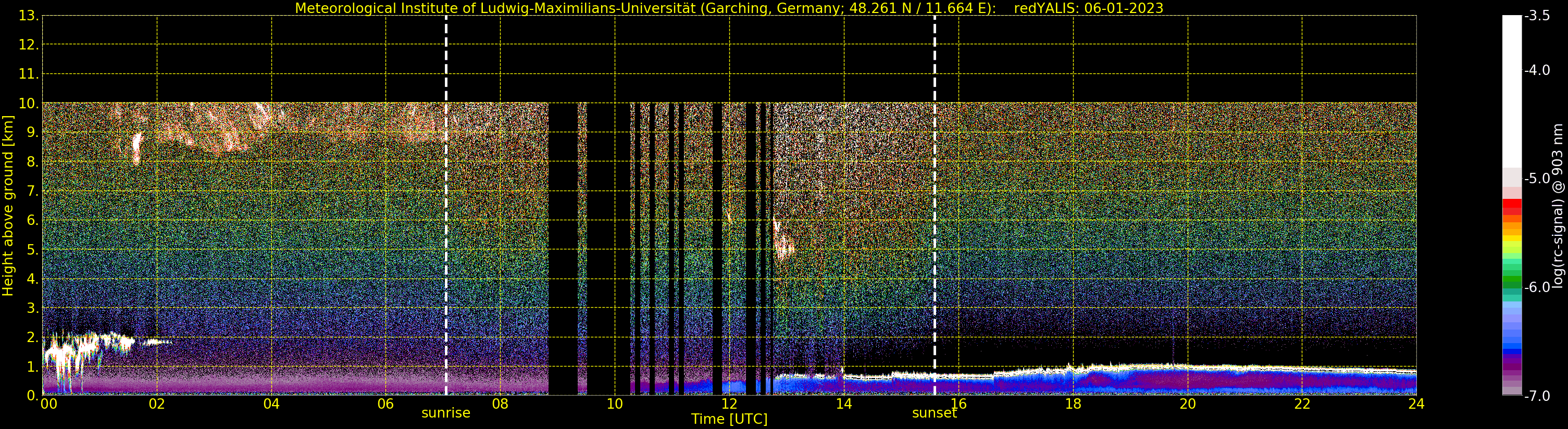Click the '10' time axis tick label

615,404
